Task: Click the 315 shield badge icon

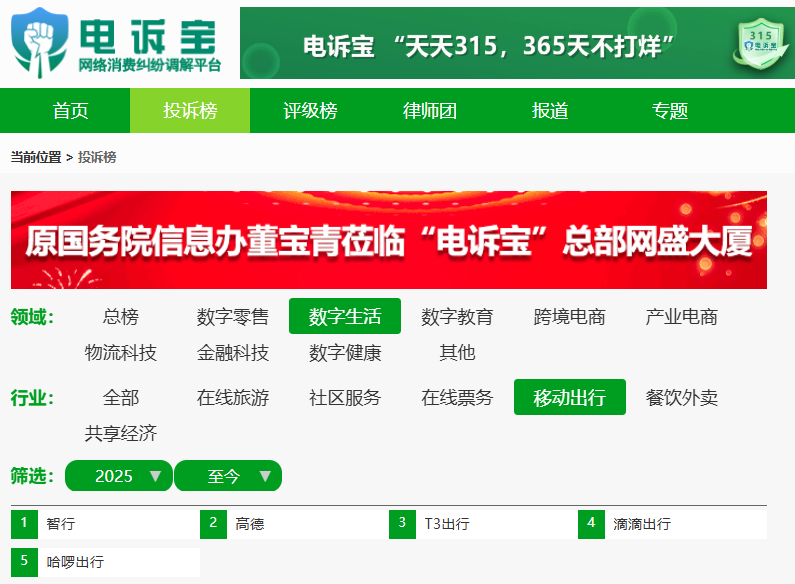Action: (x=761, y=44)
